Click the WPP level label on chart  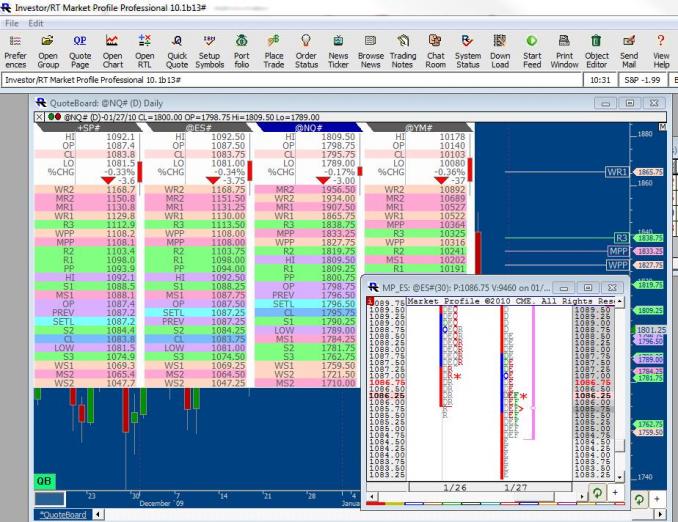point(618,265)
